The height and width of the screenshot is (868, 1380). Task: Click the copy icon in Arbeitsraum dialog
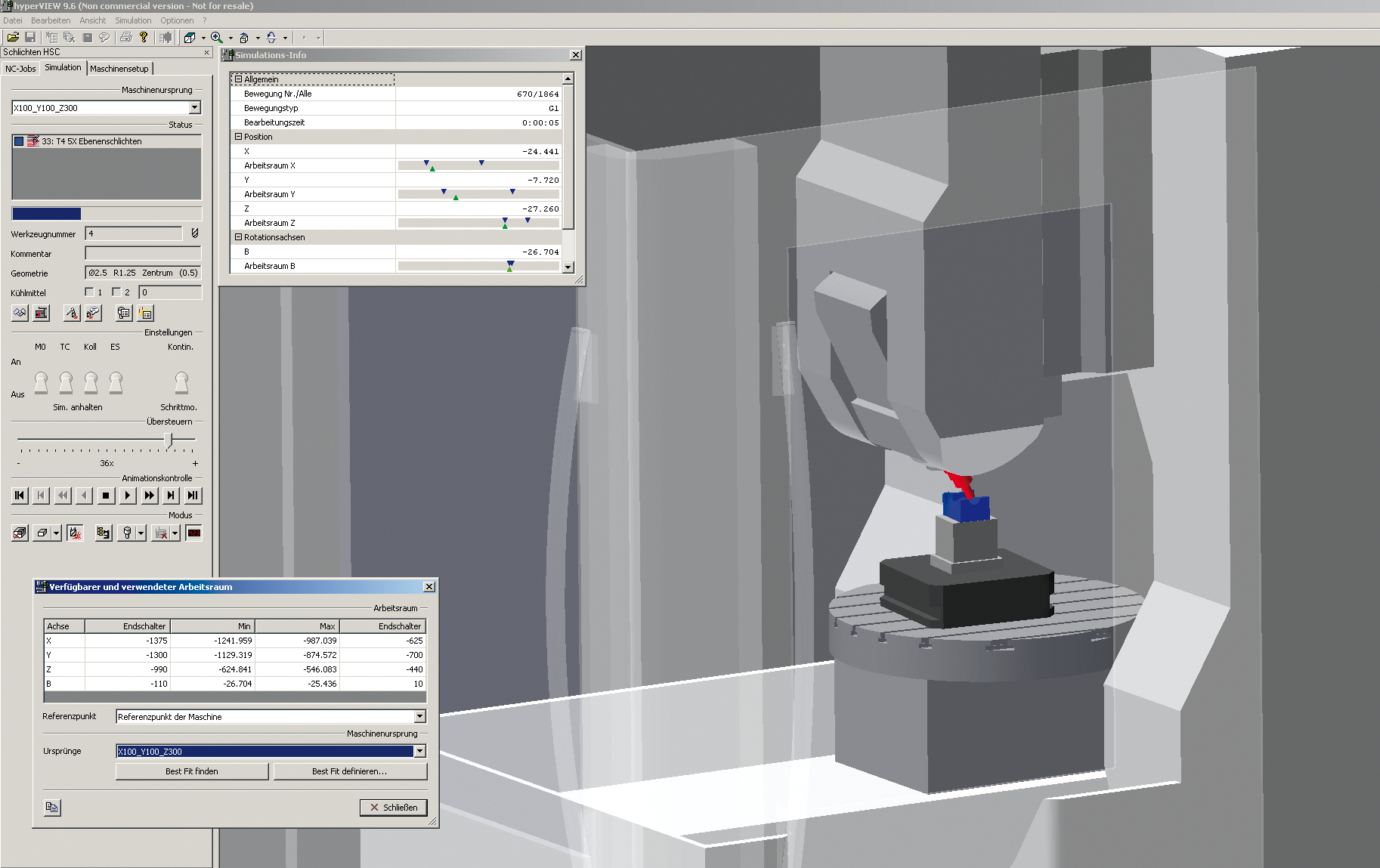[52, 808]
